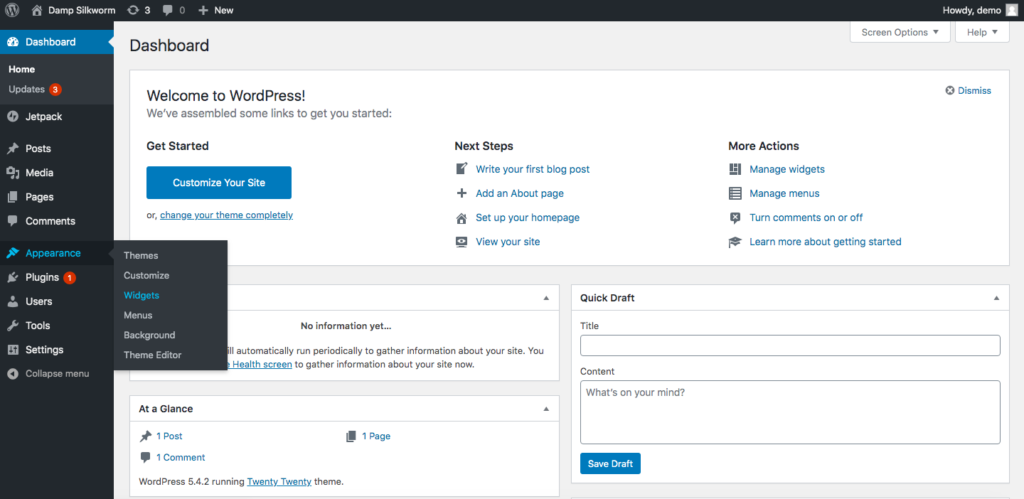Open Widgets from the Appearance submenu
Screen dimensions: 1024x499
(x=142, y=295)
